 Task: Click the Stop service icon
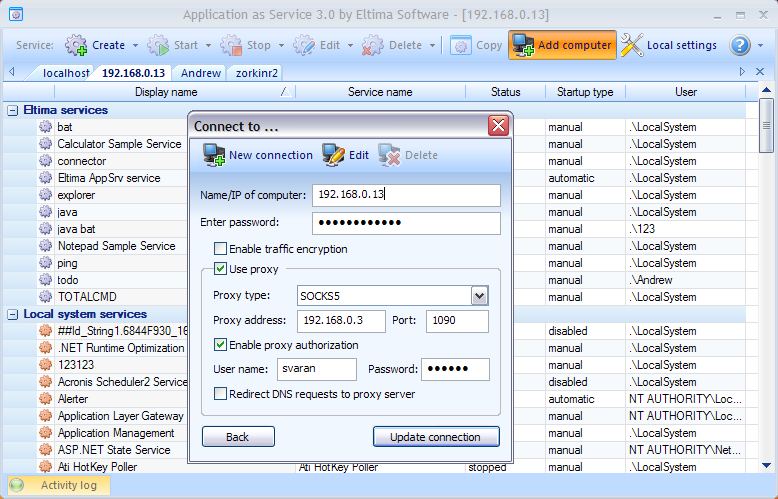[231, 45]
